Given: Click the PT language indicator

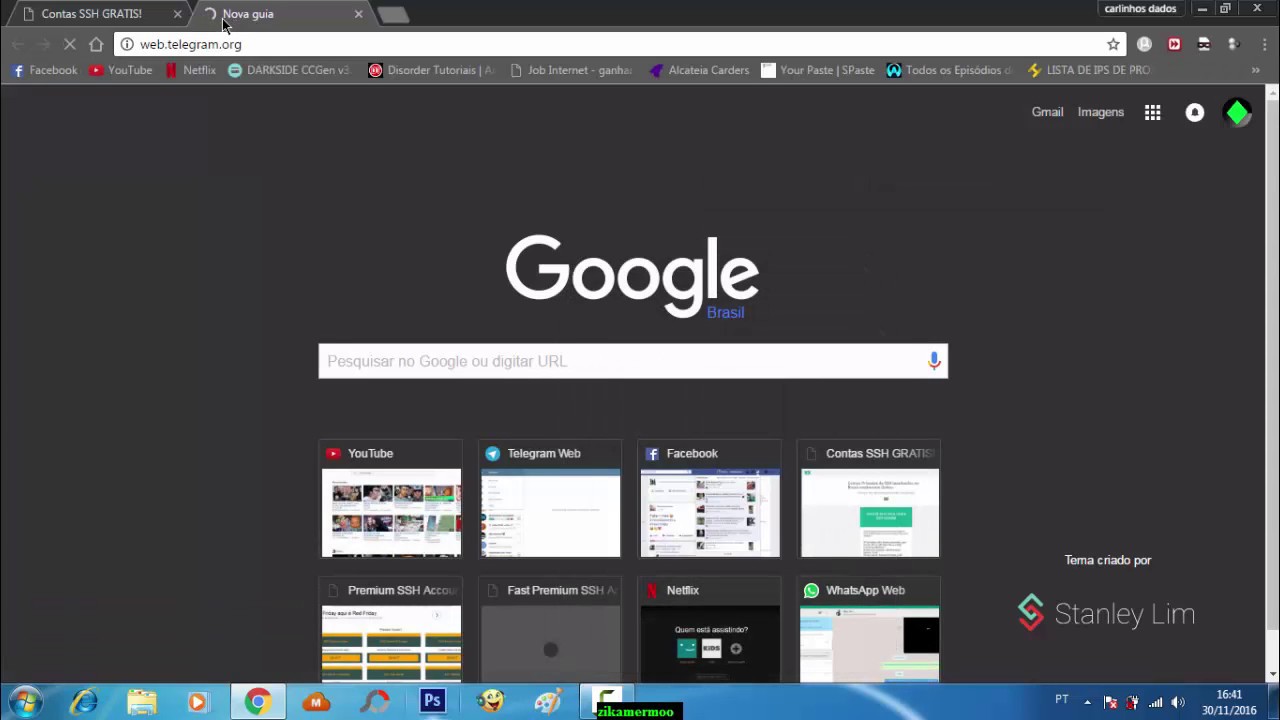Looking at the screenshot, I should pos(1062,699).
